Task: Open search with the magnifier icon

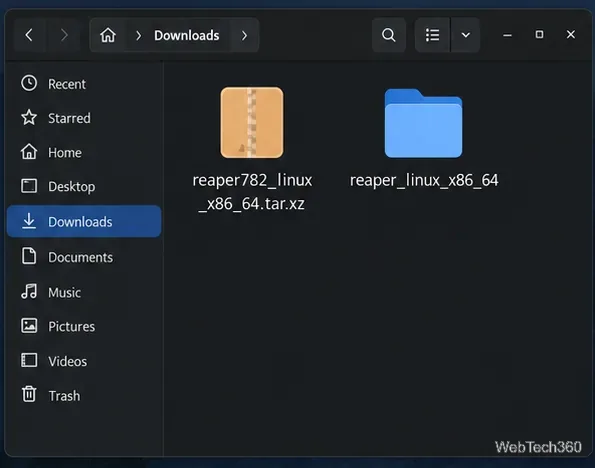Action: pyautogui.click(x=389, y=35)
